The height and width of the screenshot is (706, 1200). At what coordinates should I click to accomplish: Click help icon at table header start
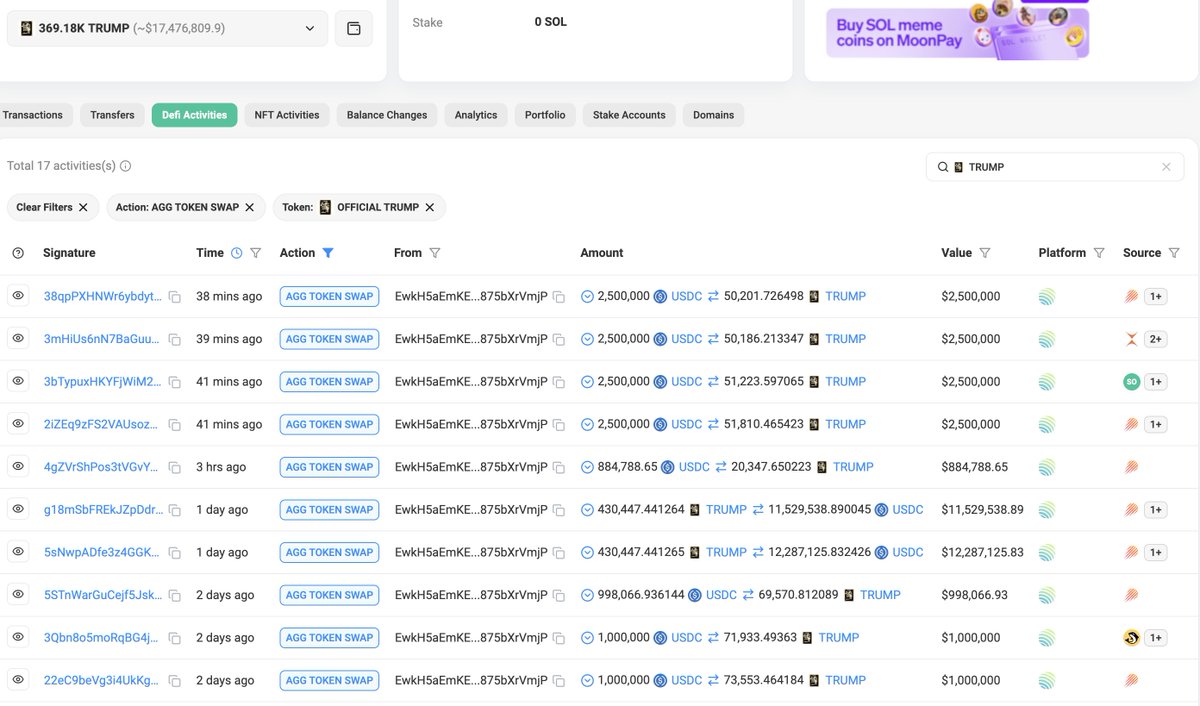18,253
